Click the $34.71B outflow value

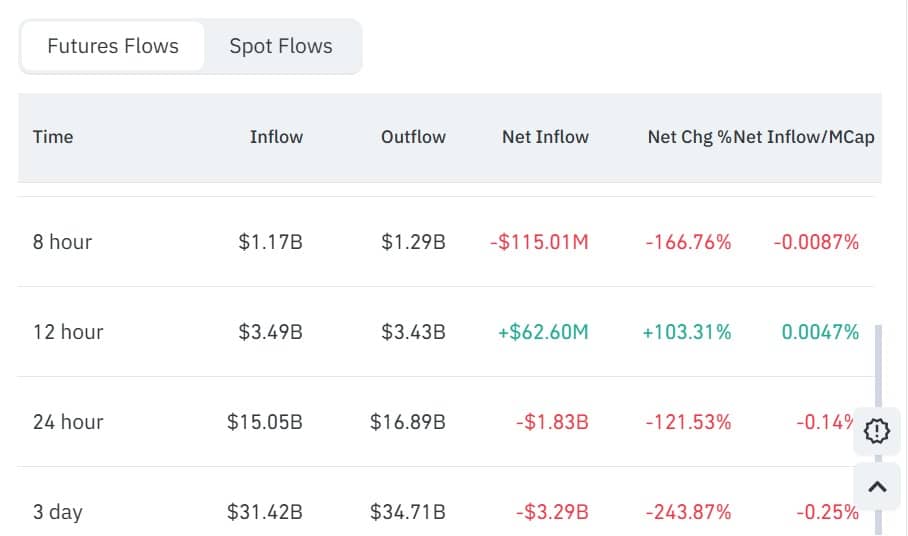[407, 511]
